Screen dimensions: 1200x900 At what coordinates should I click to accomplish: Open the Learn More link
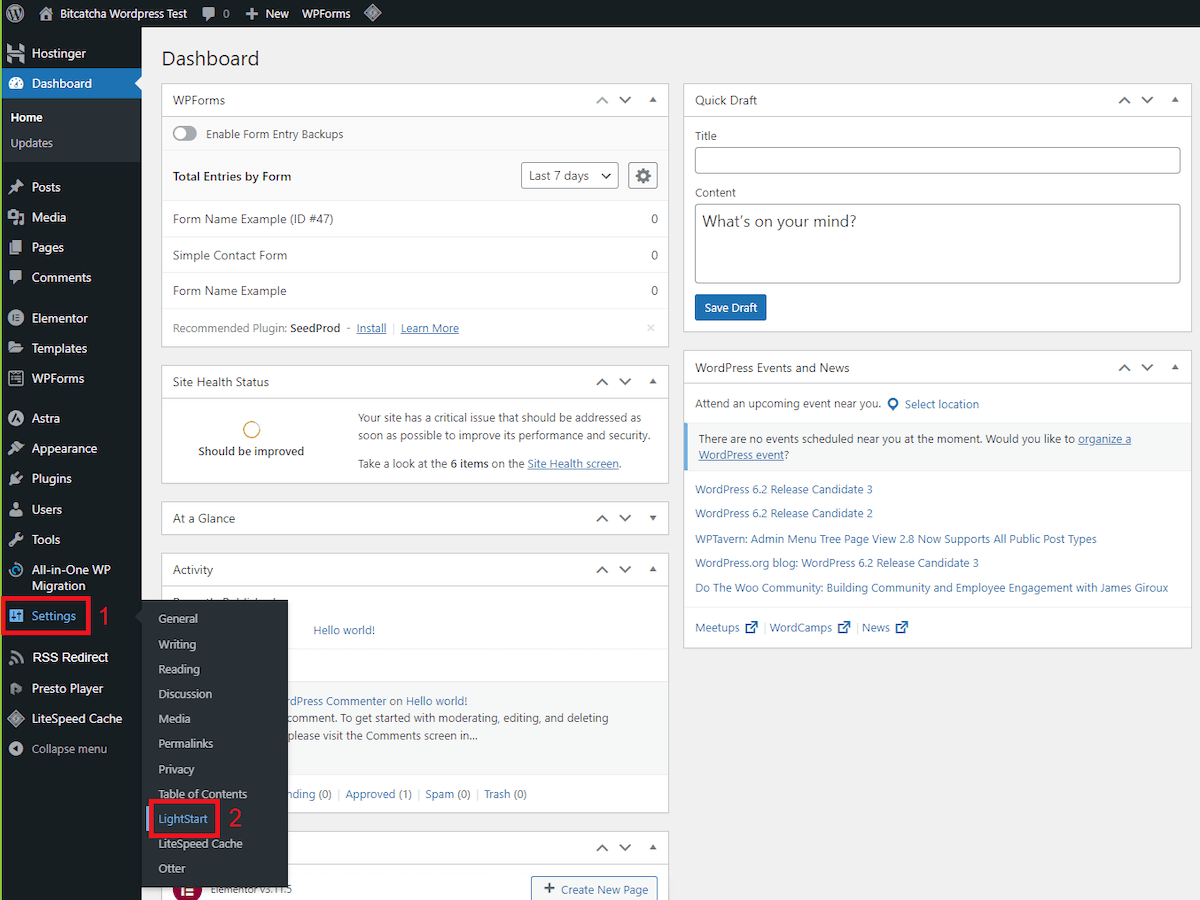[430, 328]
